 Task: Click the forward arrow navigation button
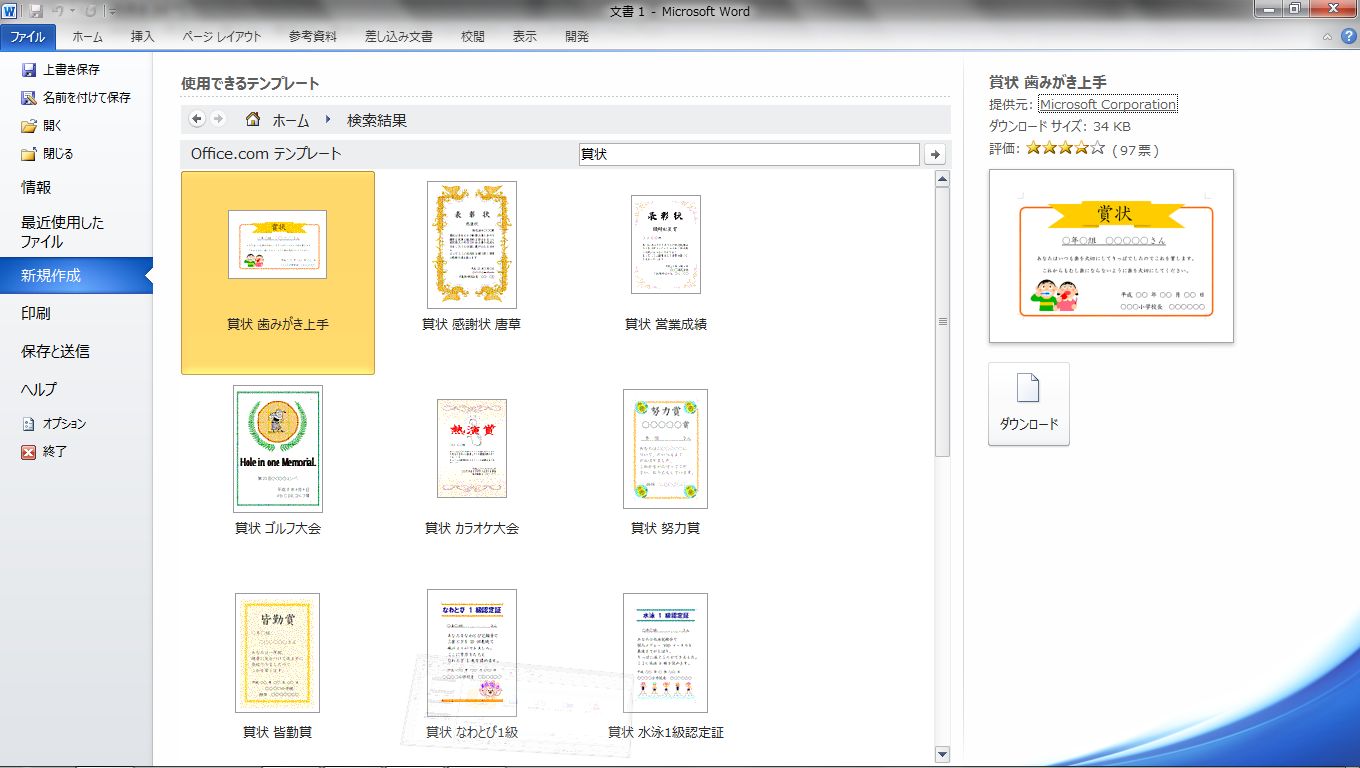[217, 119]
